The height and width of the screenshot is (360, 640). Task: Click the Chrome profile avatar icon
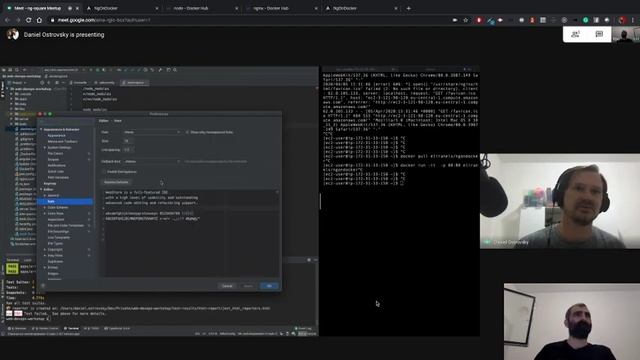coord(622,20)
